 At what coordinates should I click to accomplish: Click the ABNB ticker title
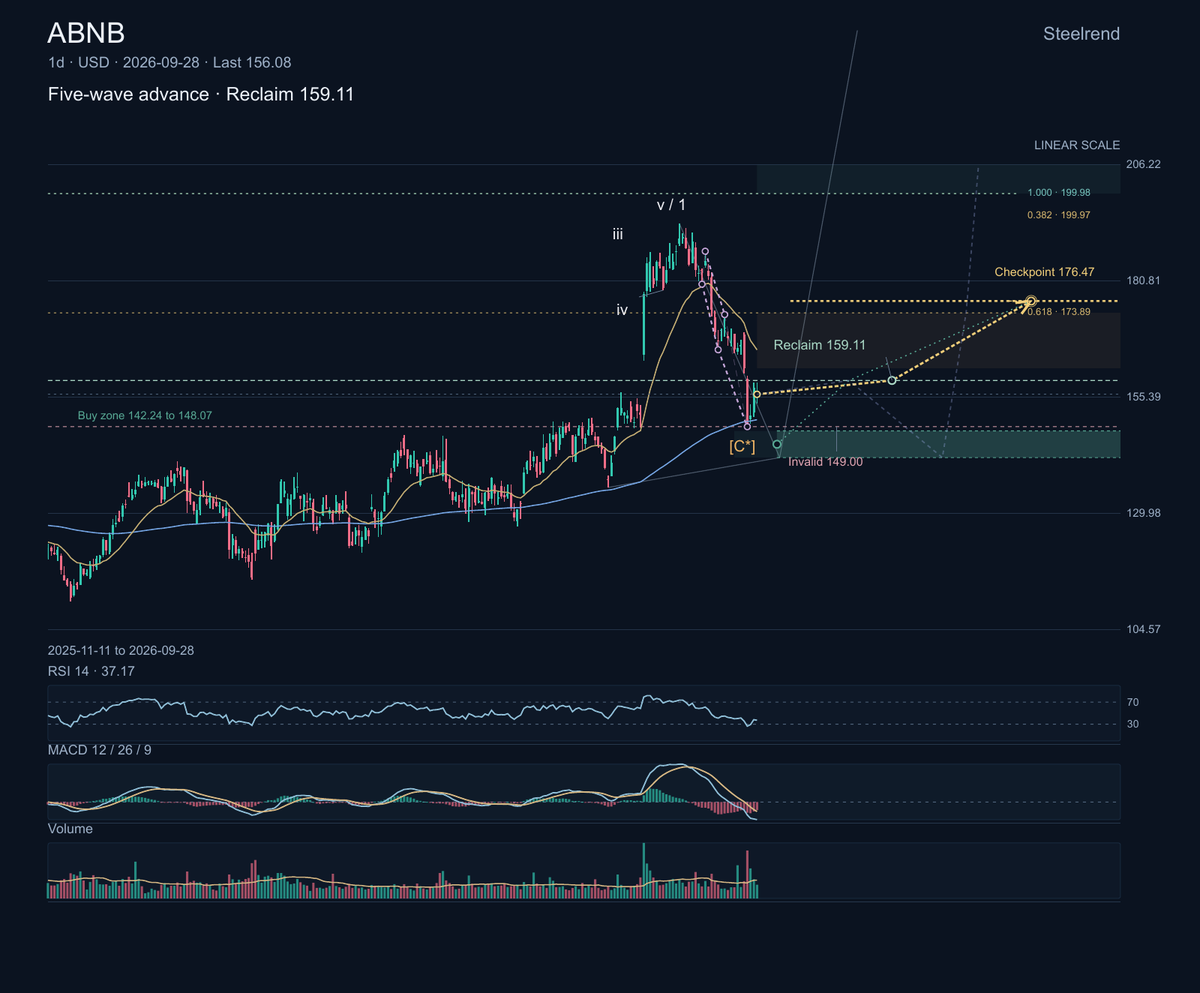click(86, 33)
